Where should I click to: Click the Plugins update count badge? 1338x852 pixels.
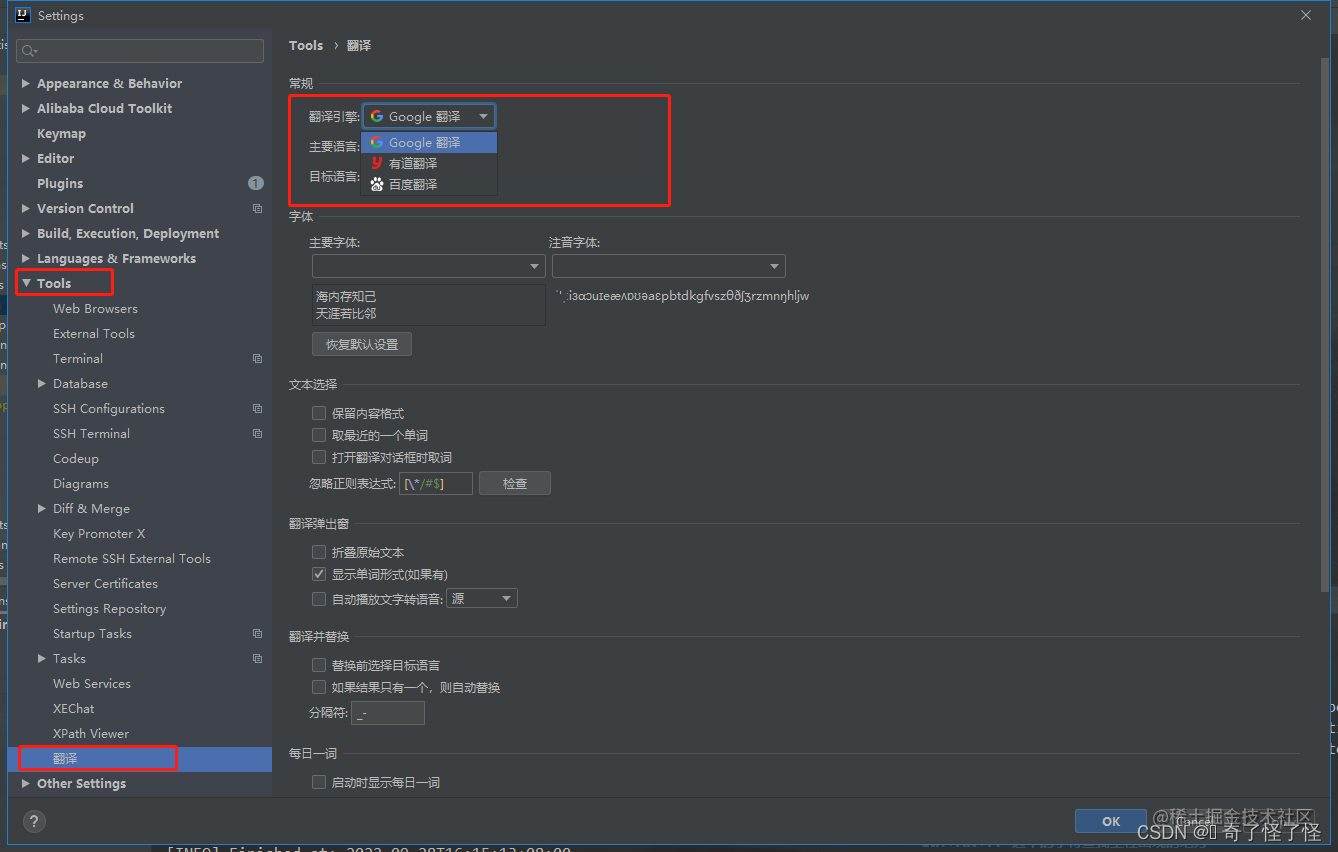pyautogui.click(x=256, y=183)
